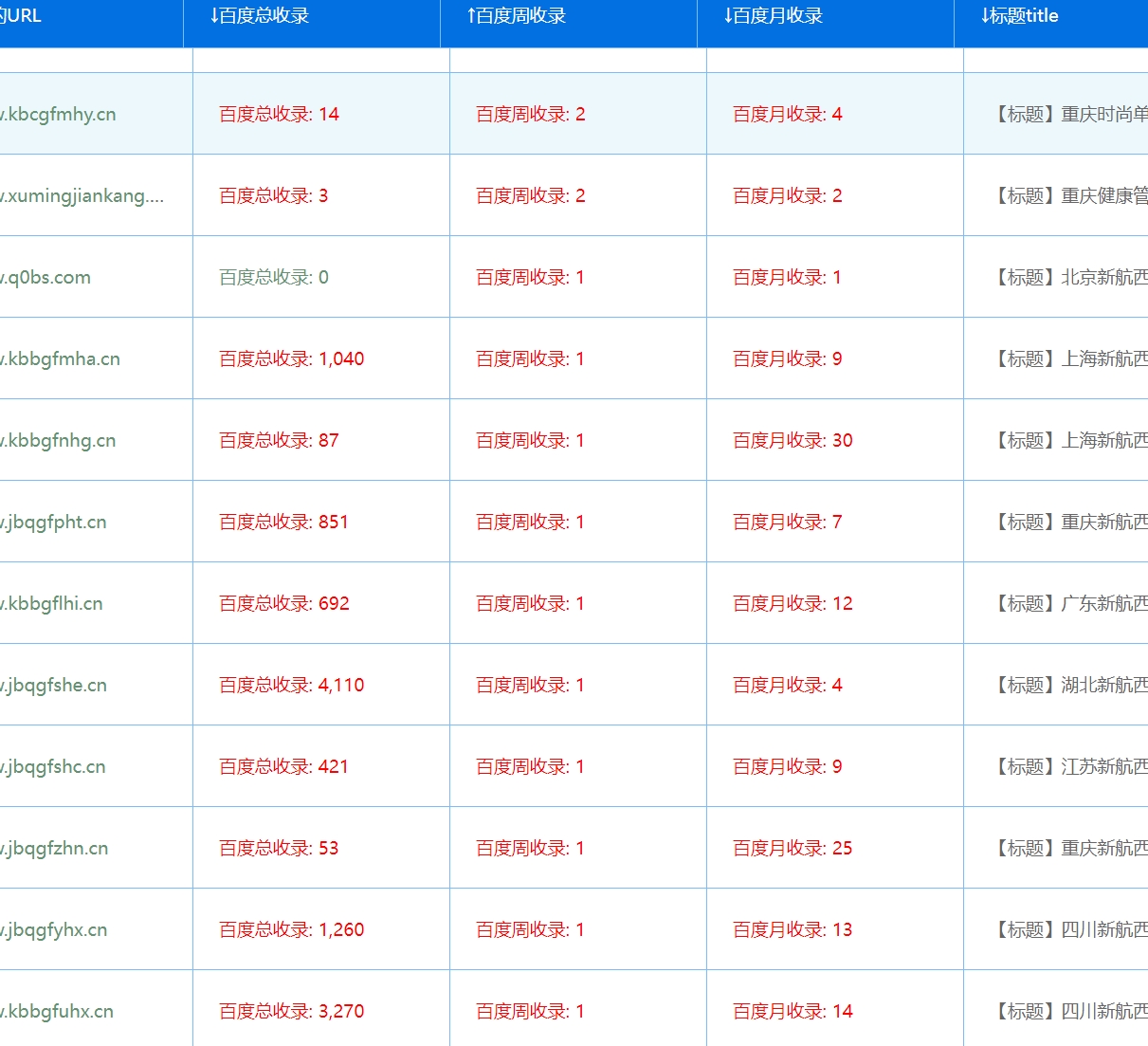Sort by 标题title column header
The width and height of the screenshot is (1148, 1046).
click(x=1020, y=16)
